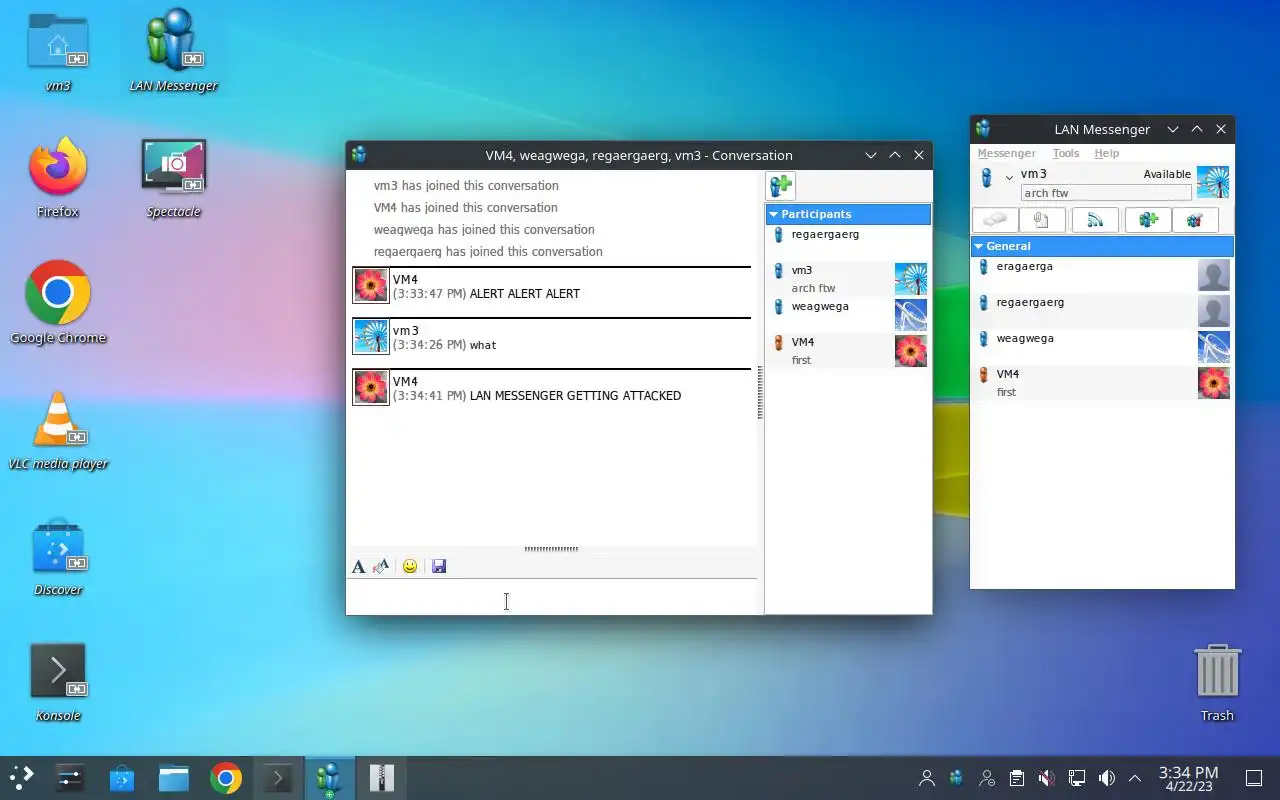Open the font chooser in chat toolbar
Screen dimensions: 1280x800
pyautogui.click(x=359, y=567)
